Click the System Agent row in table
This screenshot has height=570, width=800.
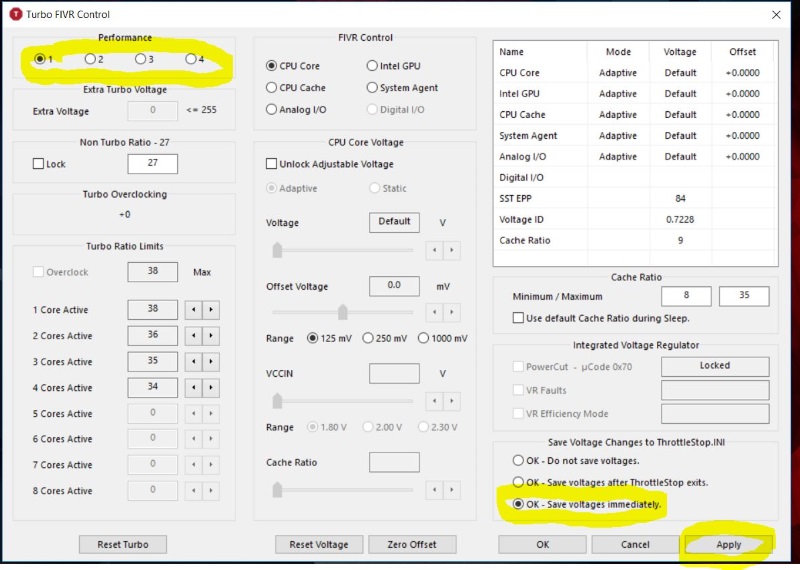click(635, 135)
